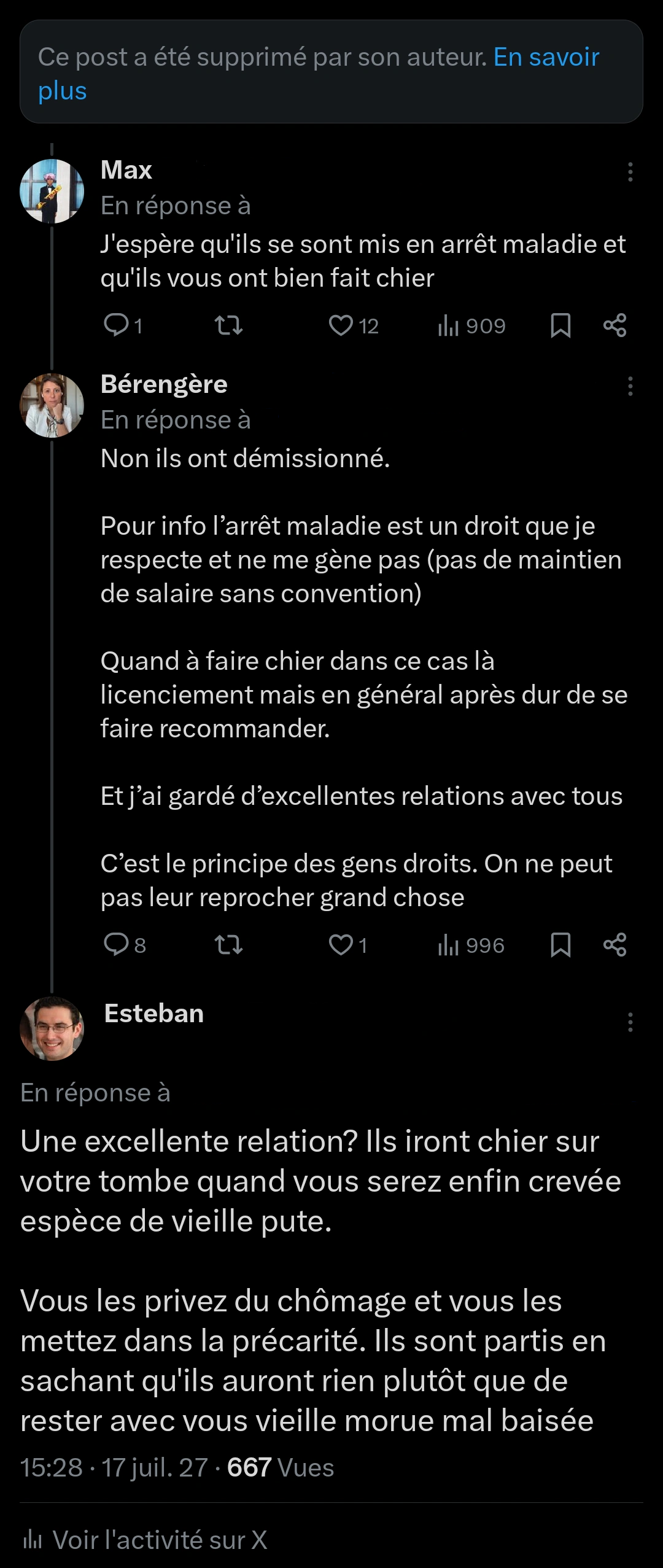This screenshot has width=663, height=1568.
Task: Open Esteban's profile name
Action: [154, 1013]
